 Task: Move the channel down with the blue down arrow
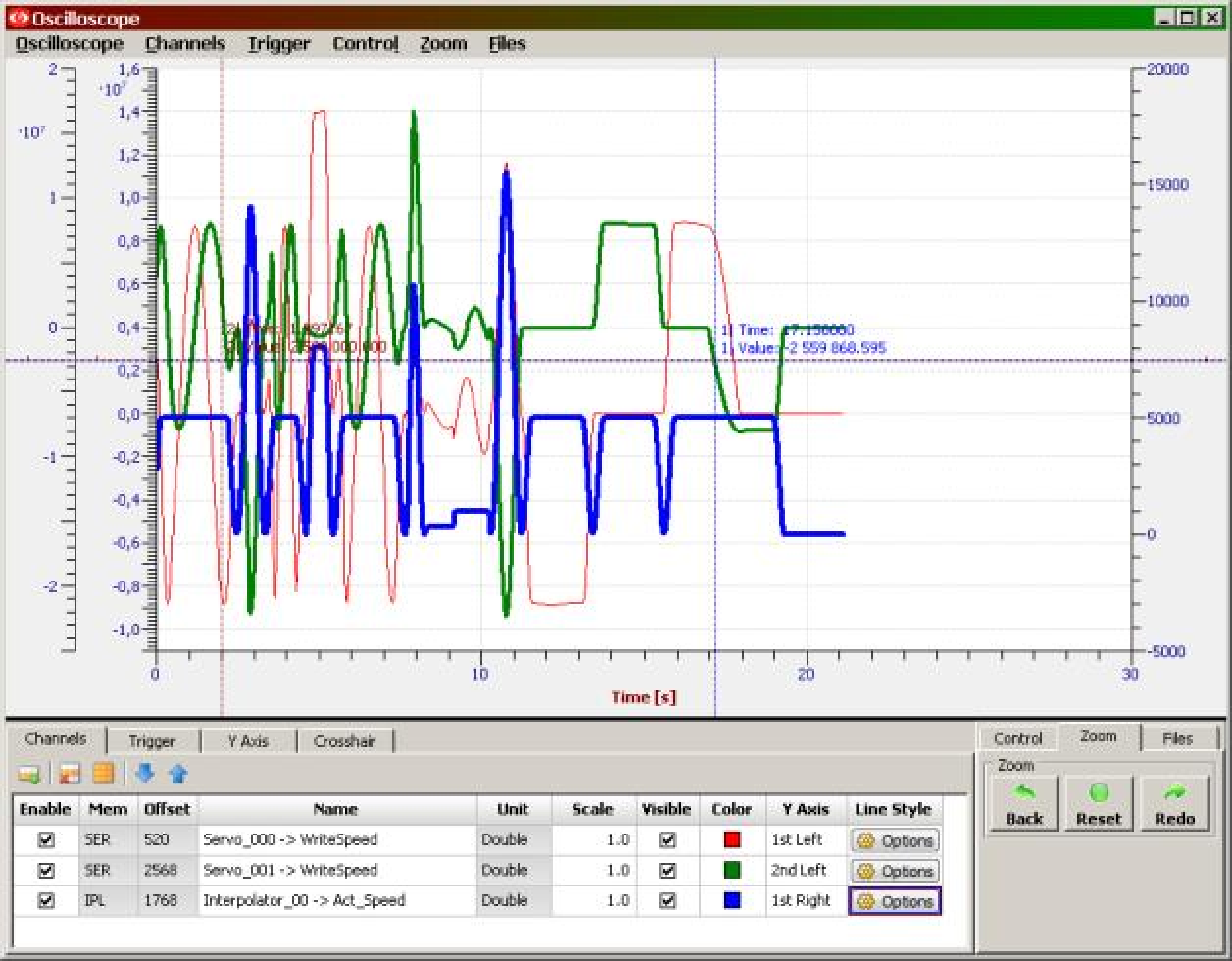tap(145, 773)
